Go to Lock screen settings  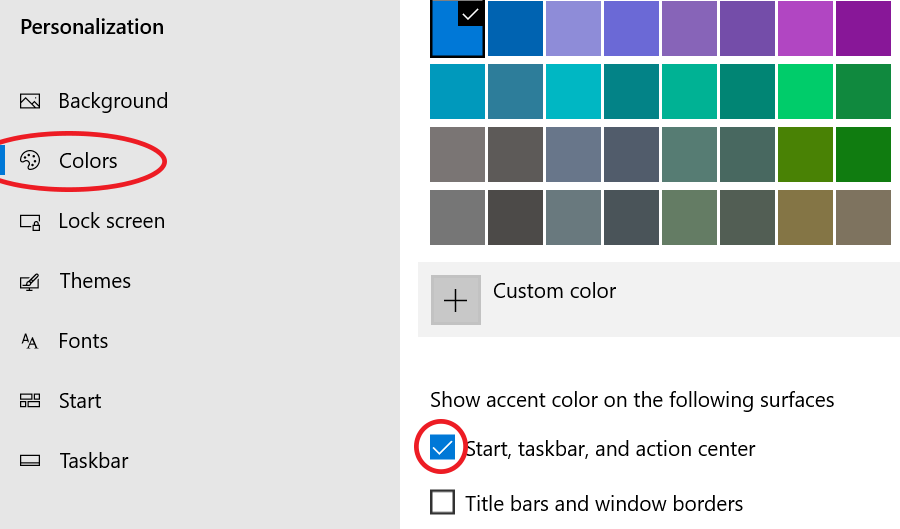[111, 221]
